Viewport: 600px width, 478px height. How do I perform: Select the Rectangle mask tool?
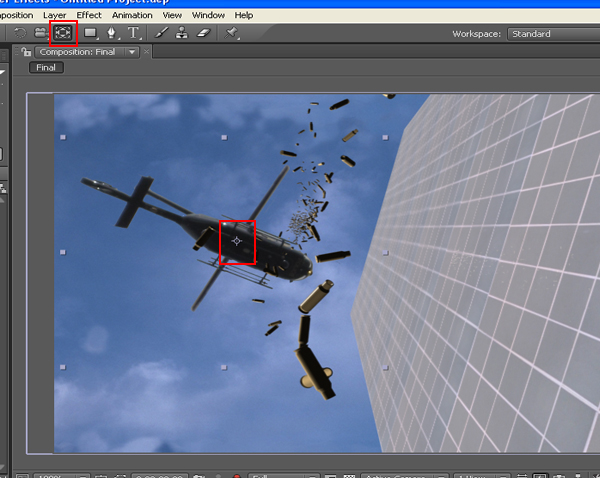click(x=91, y=33)
